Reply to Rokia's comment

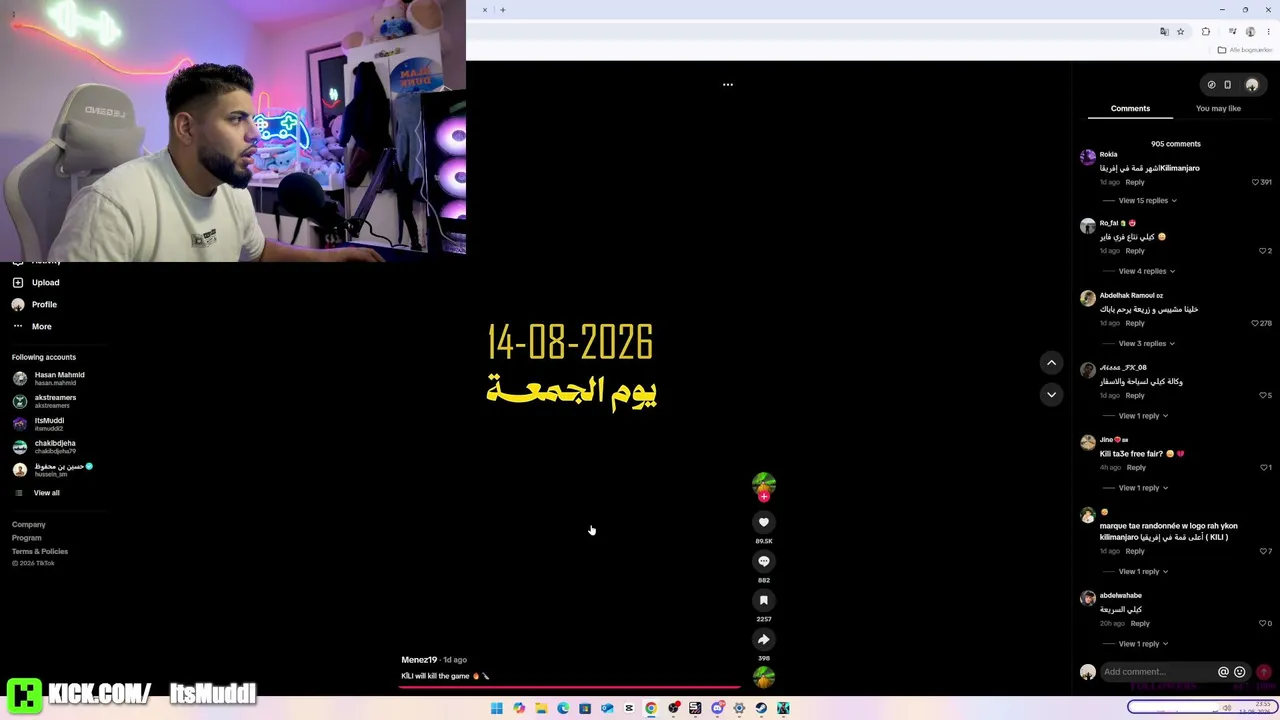click(x=1135, y=182)
